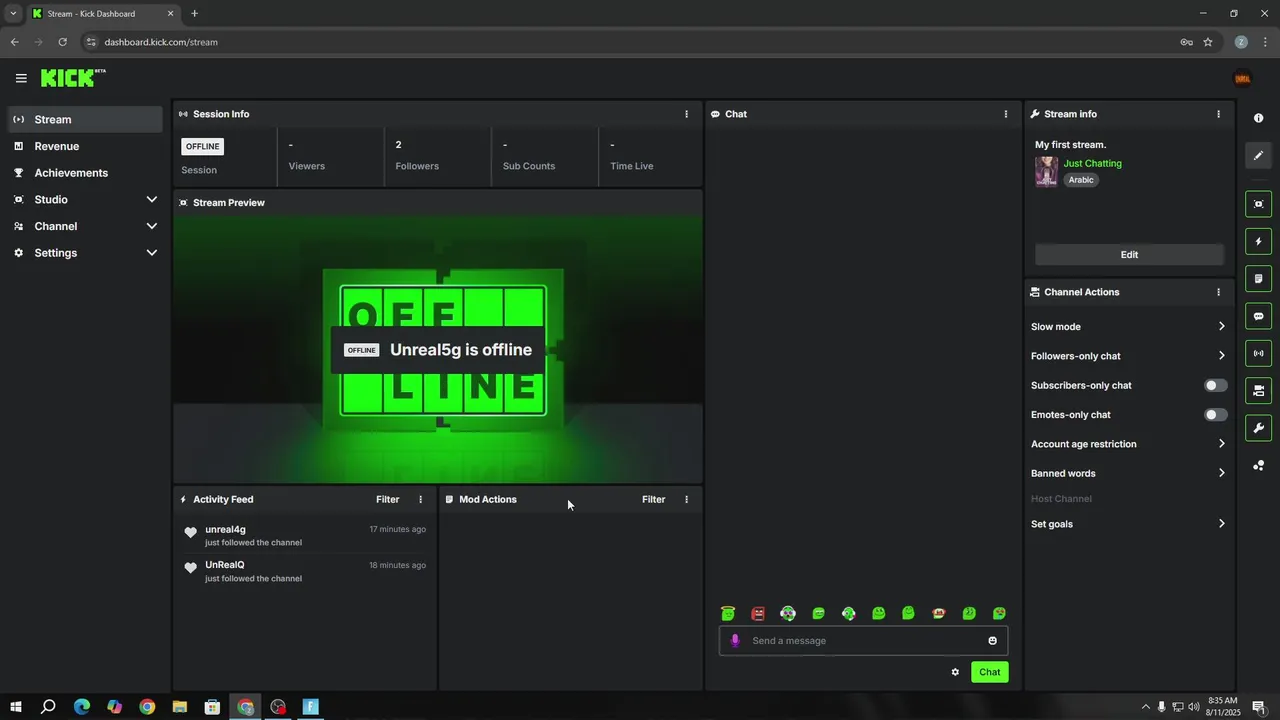The height and width of the screenshot is (720, 1280).
Task: Open File Explorer from taskbar
Action: pyautogui.click(x=180, y=707)
